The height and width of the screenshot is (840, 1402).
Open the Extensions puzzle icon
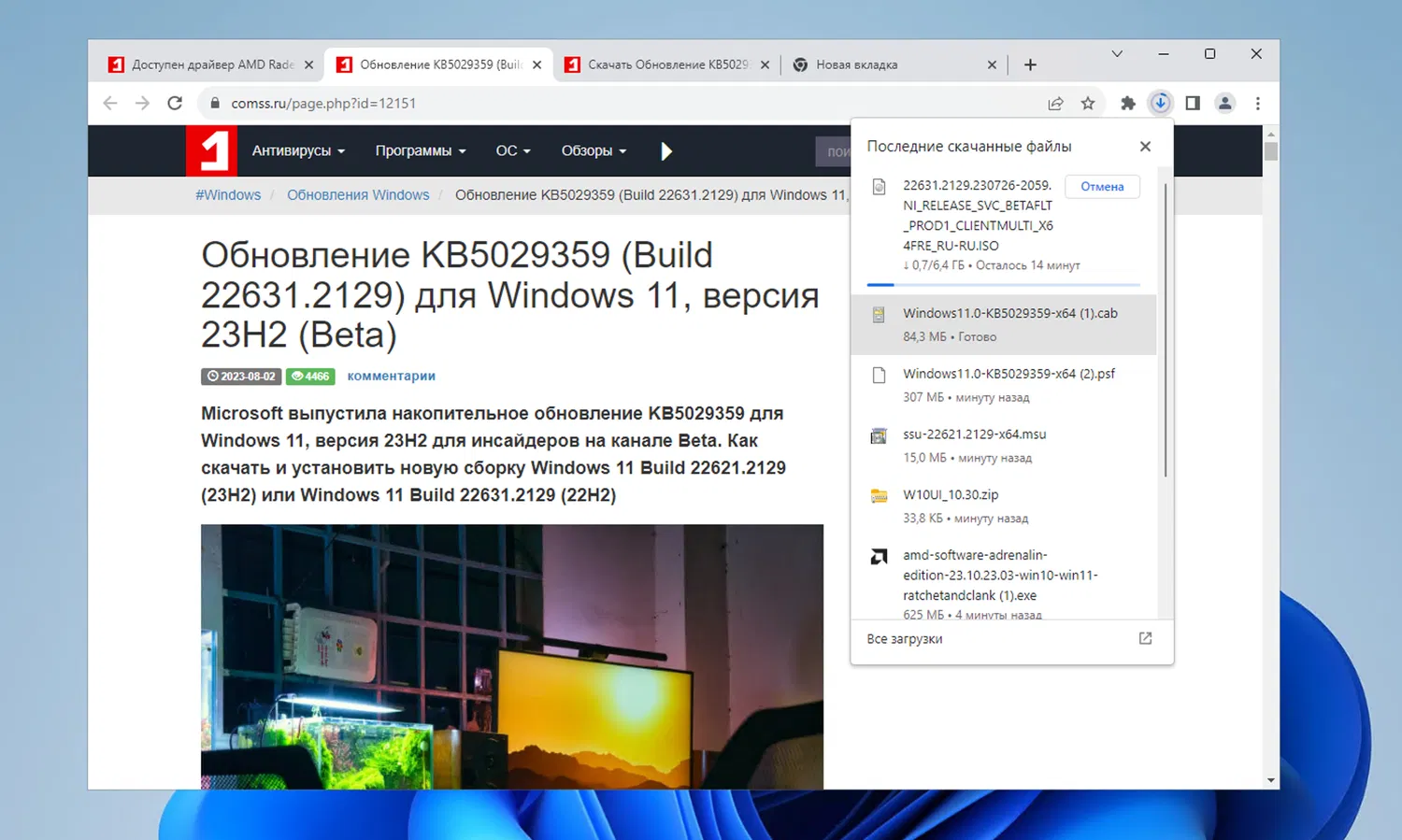coord(1128,104)
